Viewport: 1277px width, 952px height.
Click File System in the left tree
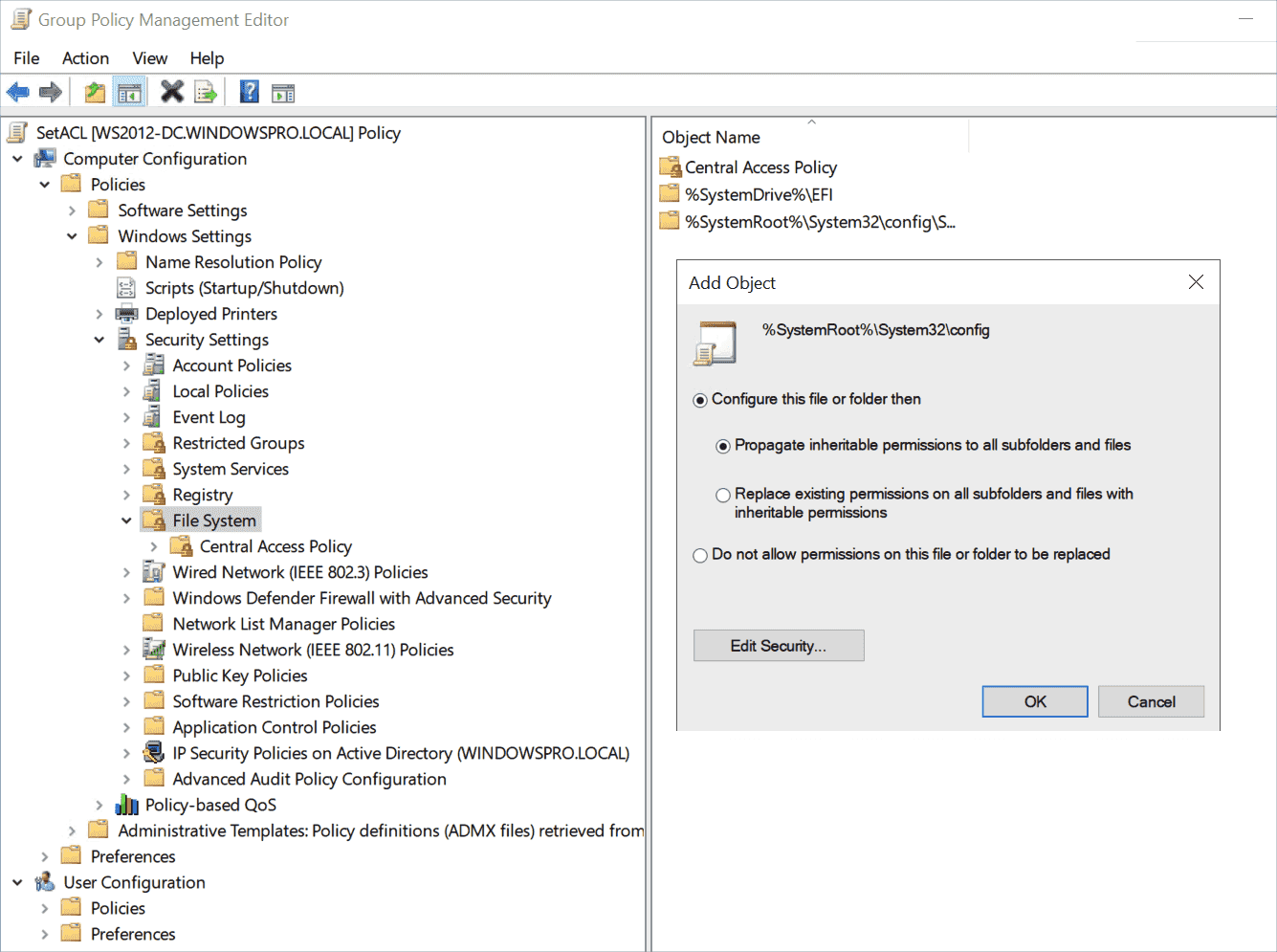tap(214, 520)
